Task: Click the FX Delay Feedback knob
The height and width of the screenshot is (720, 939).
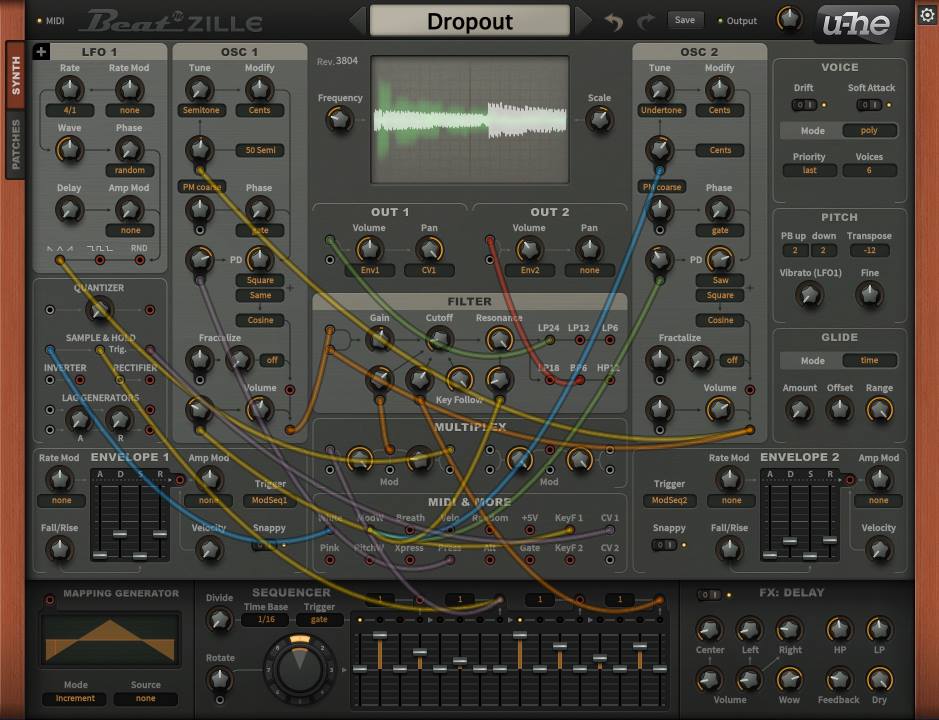Action: pos(839,679)
